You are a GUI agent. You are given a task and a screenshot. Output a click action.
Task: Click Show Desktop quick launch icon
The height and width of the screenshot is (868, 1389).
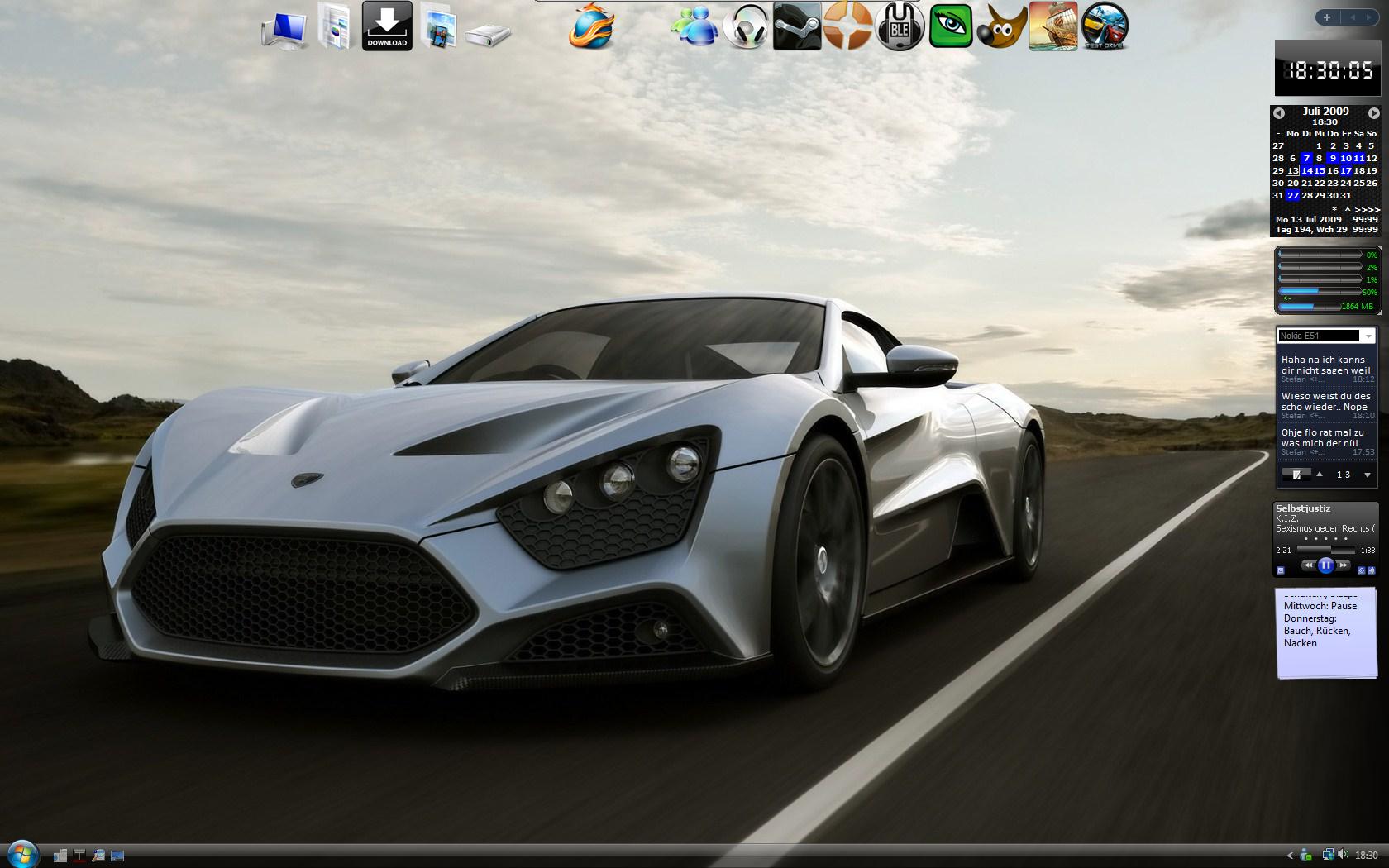tap(117, 856)
